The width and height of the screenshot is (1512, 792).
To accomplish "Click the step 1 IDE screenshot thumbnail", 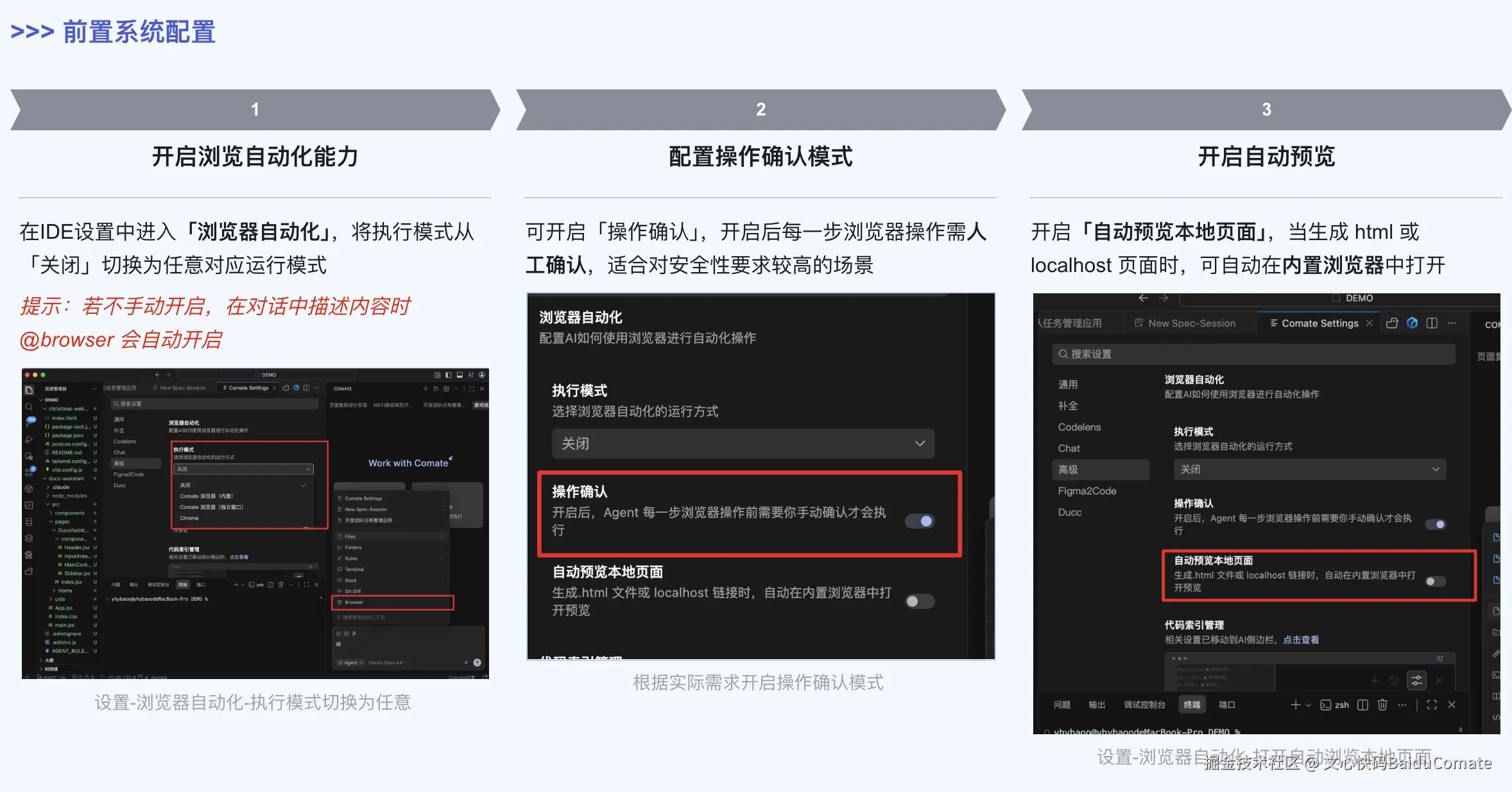I will click(255, 523).
